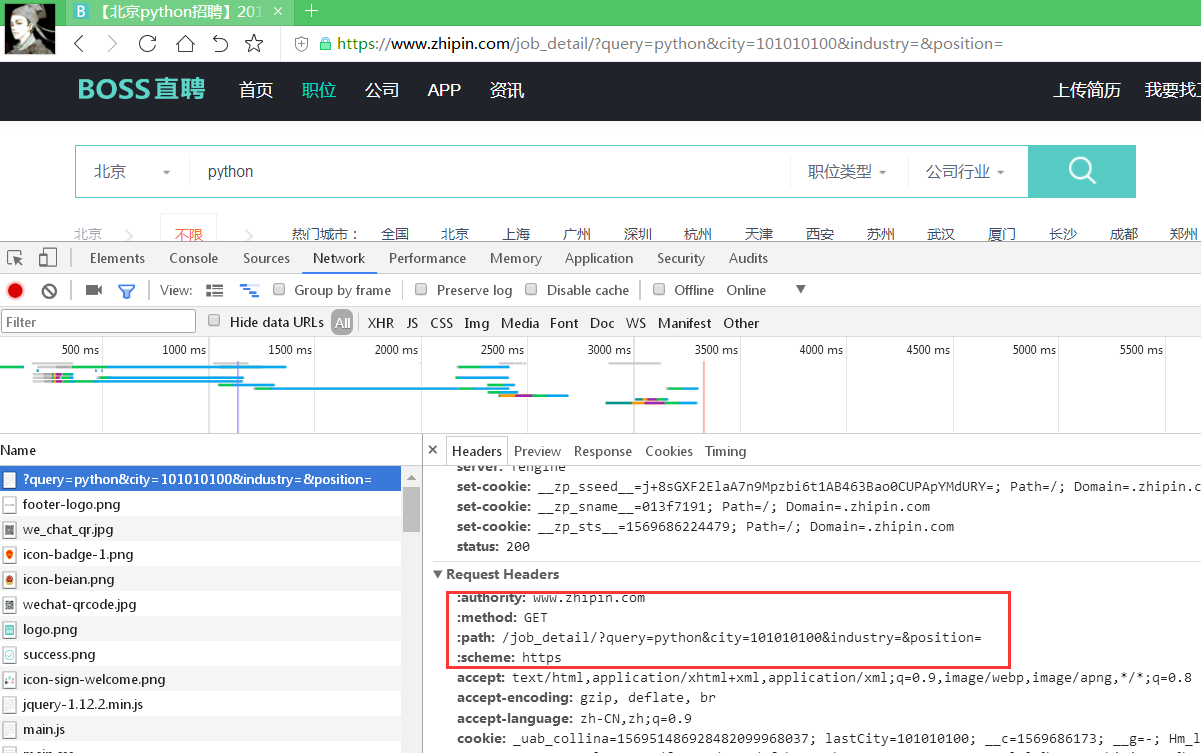The width and height of the screenshot is (1201, 753).
Task: Enable Preserve log checkbox
Action: coord(420,289)
